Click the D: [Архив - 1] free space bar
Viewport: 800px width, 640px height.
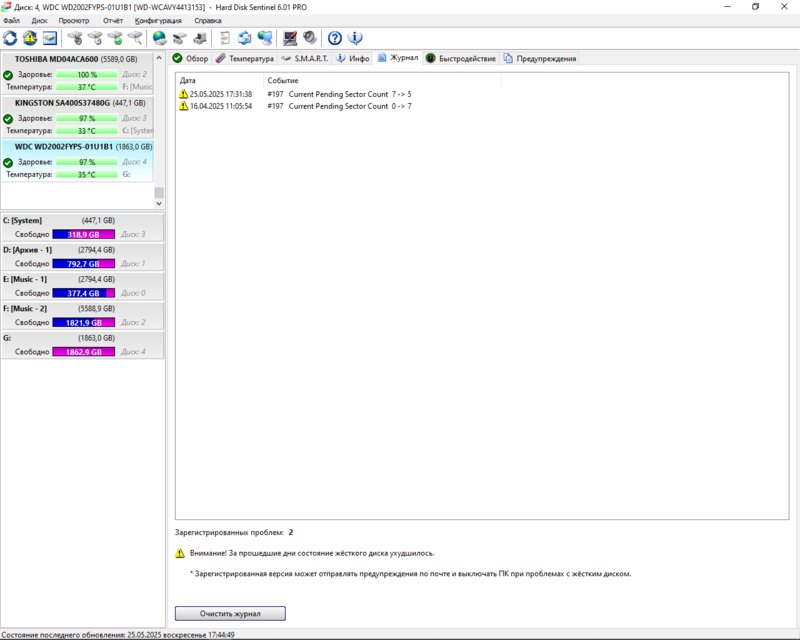click(x=84, y=264)
